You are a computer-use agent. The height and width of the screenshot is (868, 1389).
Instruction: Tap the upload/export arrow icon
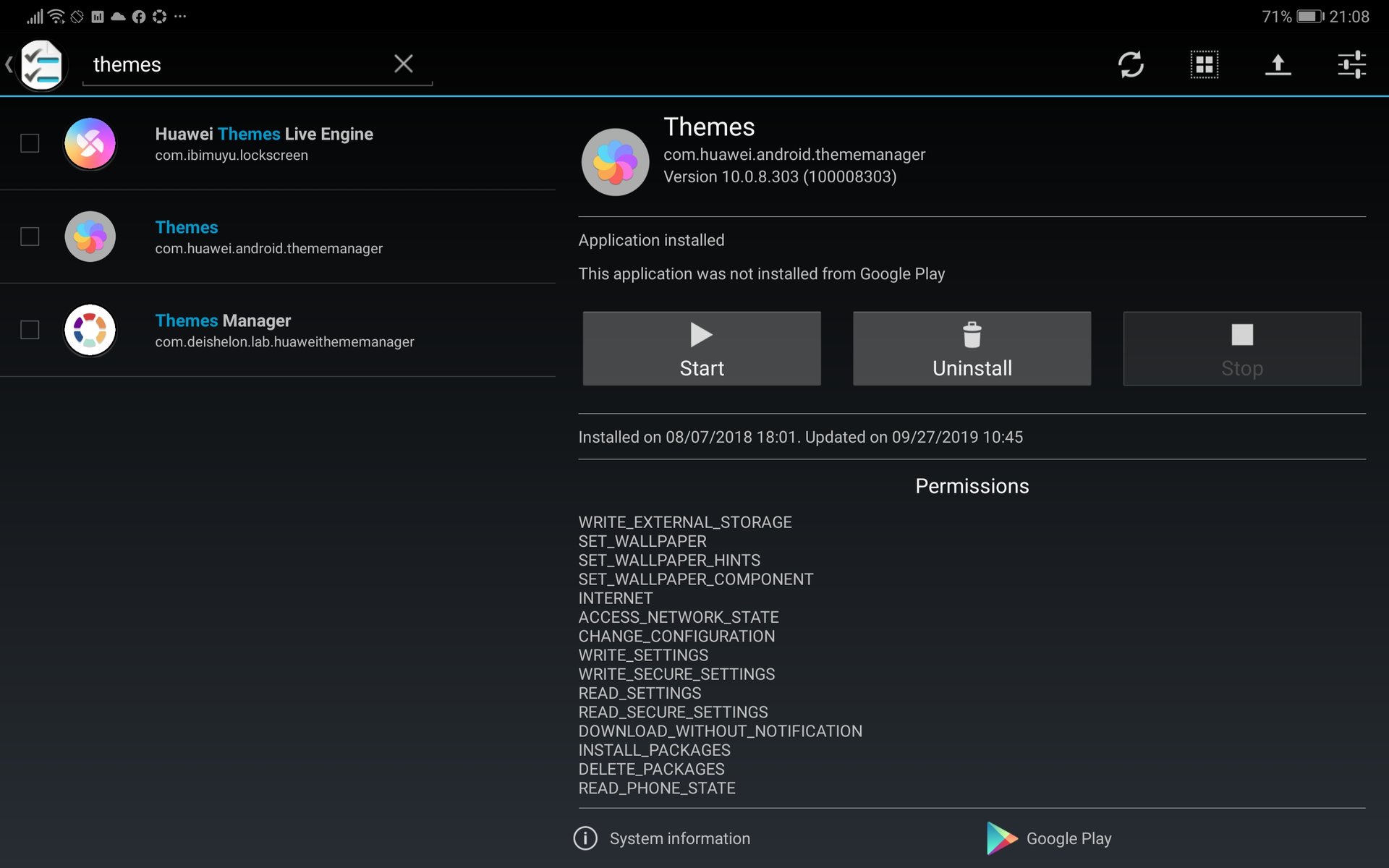(1278, 64)
